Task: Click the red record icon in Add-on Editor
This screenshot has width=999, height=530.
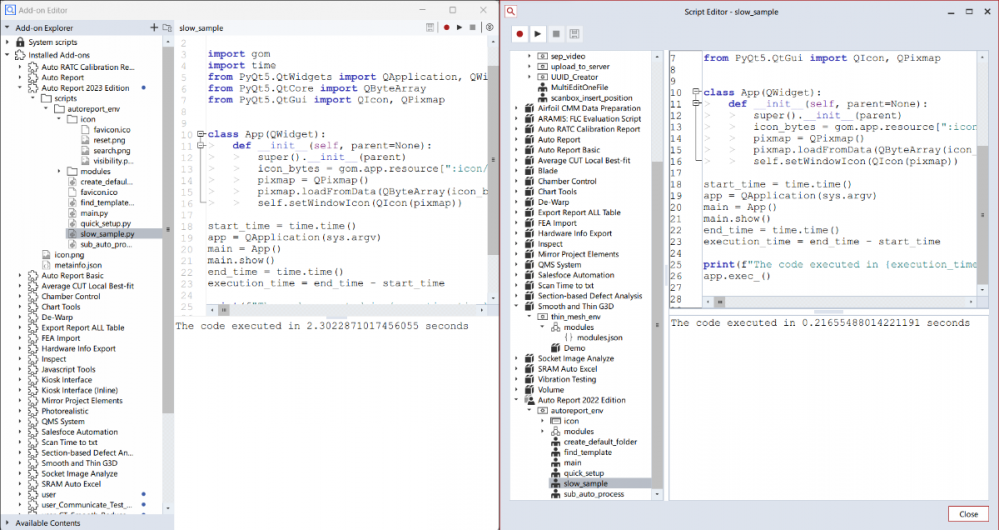Action: [x=446, y=27]
